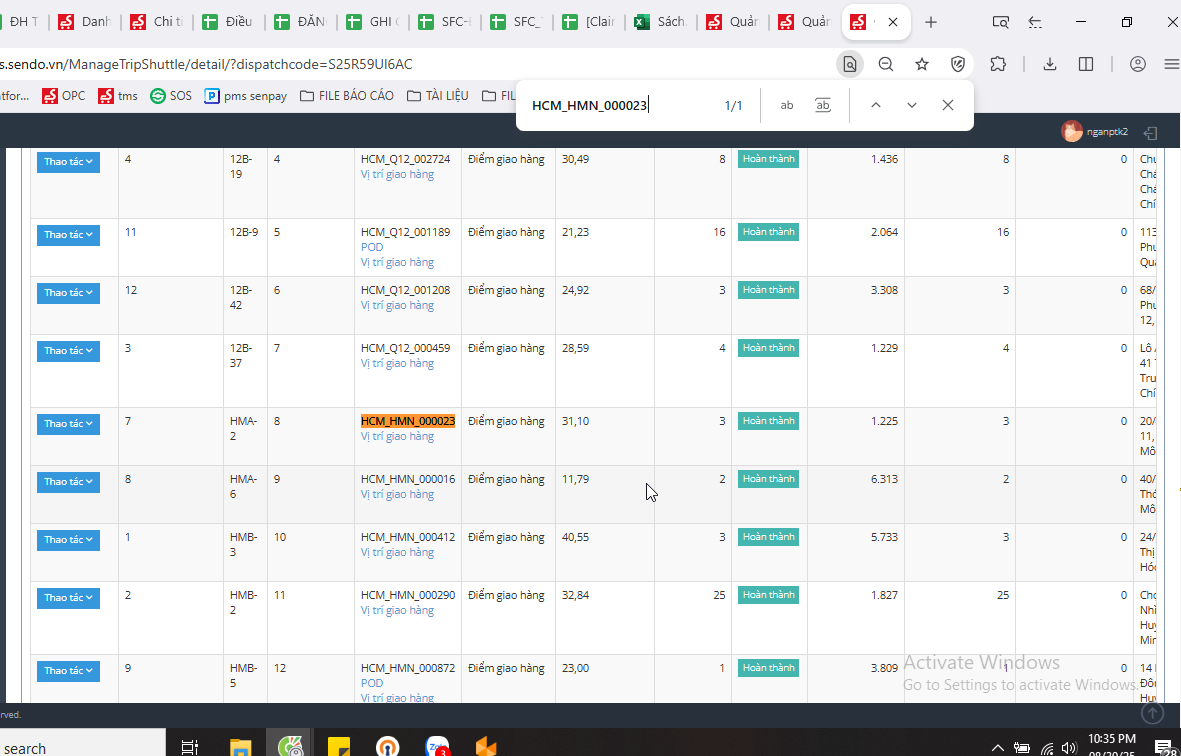Image resolution: width=1181 pixels, height=756 pixels.
Task: Toggle whole word match in find bar
Action: click(x=823, y=105)
